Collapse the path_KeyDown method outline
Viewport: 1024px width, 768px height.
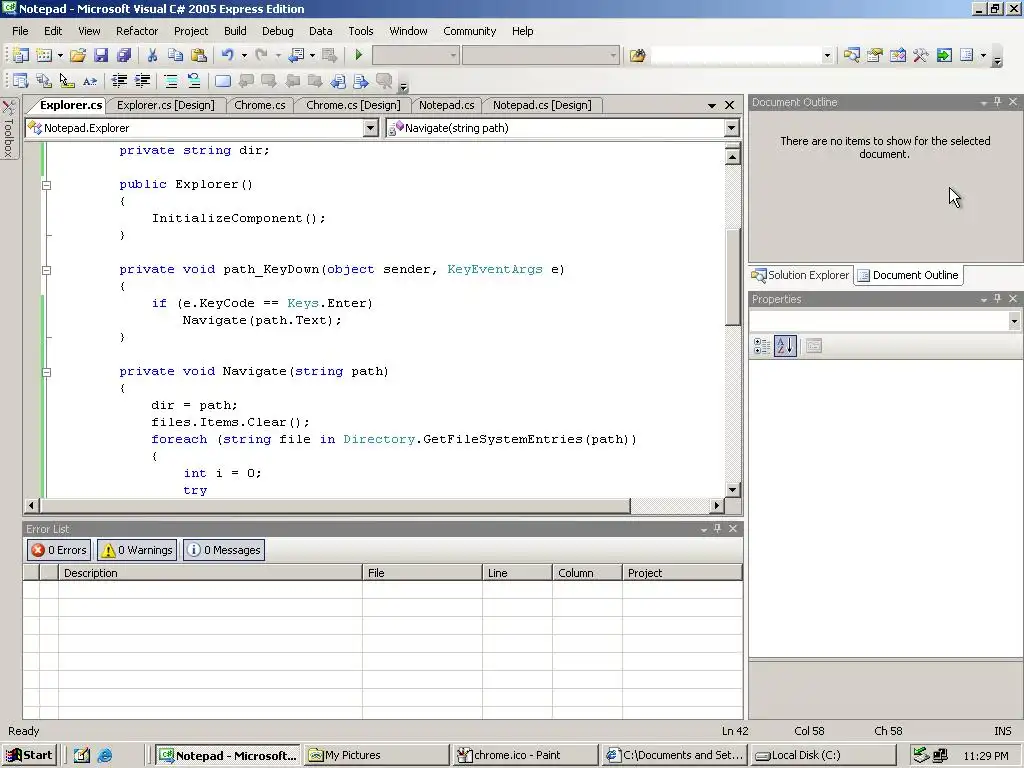coord(46,270)
